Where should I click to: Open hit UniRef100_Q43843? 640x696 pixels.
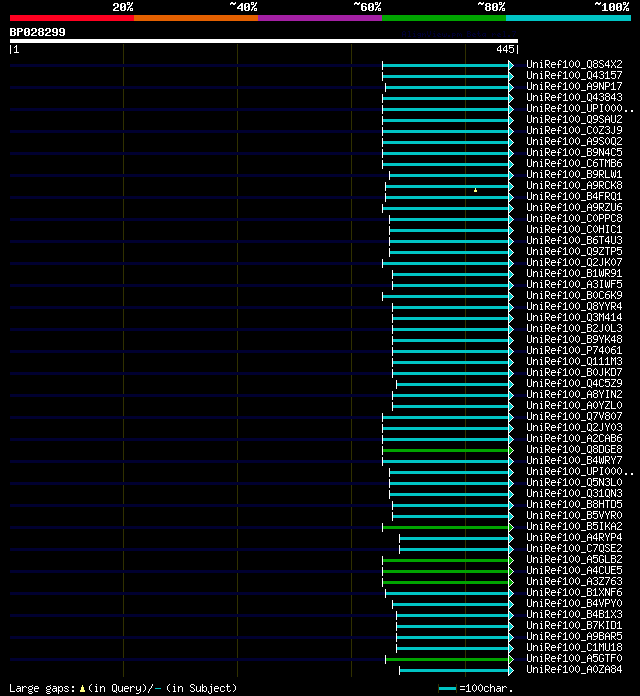point(574,97)
